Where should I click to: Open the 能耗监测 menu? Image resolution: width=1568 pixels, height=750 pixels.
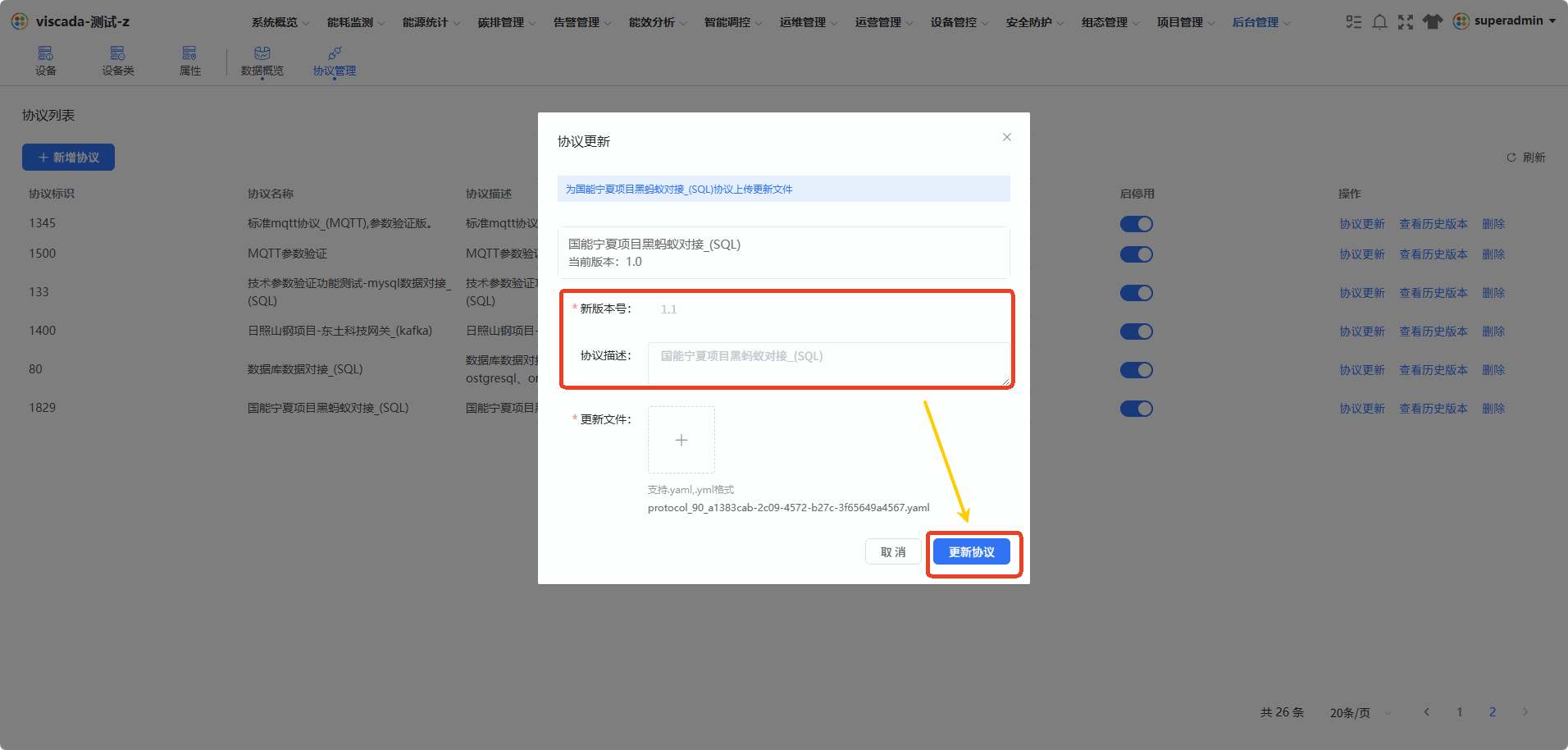pyautogui.click(x=355, y=22)
